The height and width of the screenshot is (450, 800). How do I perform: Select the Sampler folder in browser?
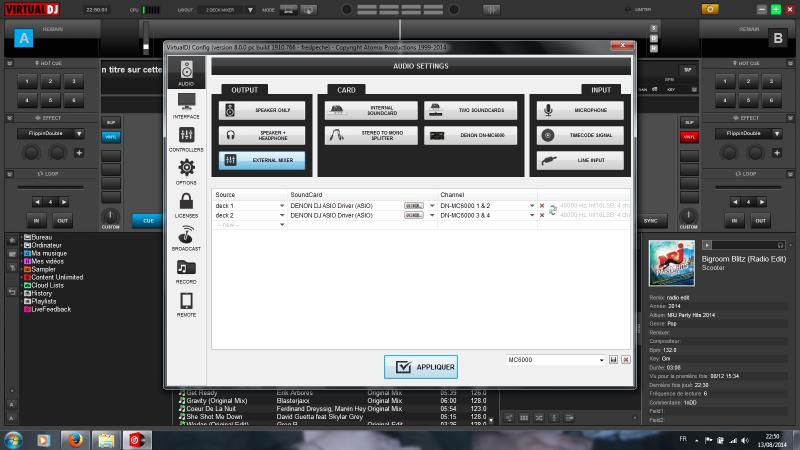[43, 269]
